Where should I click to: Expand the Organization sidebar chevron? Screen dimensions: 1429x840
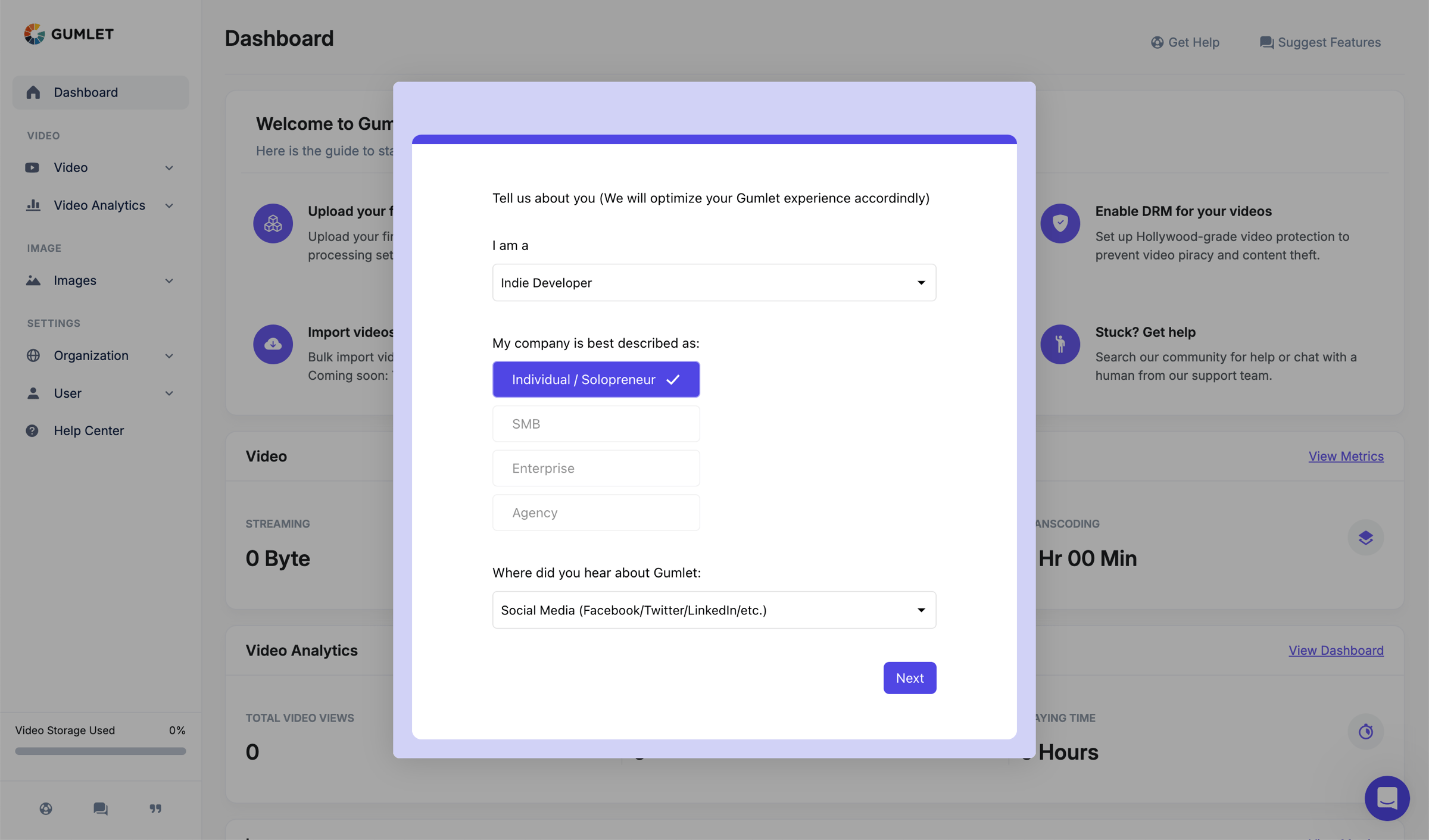169,356
